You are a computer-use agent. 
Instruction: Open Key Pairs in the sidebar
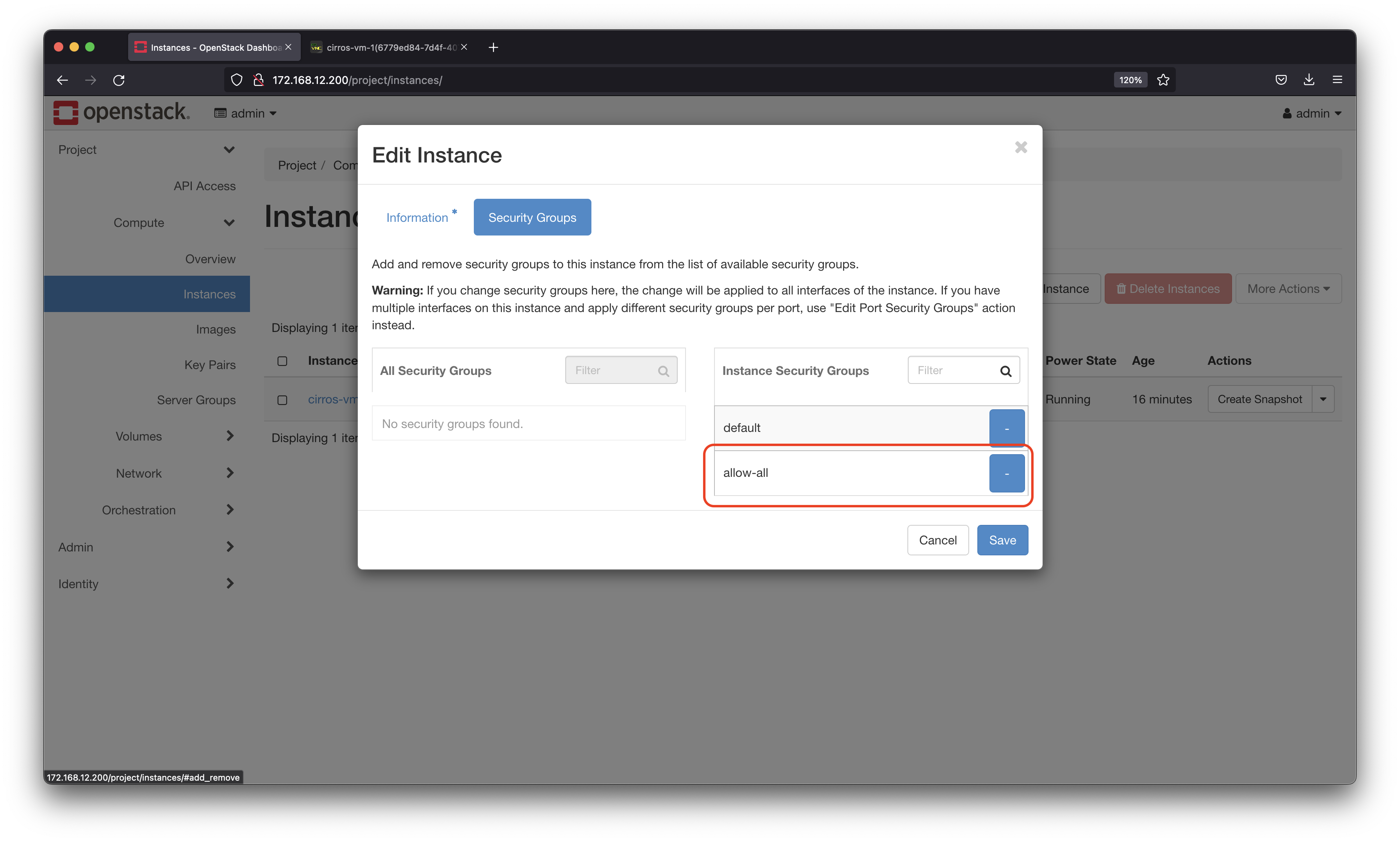(x=209, y=365)
